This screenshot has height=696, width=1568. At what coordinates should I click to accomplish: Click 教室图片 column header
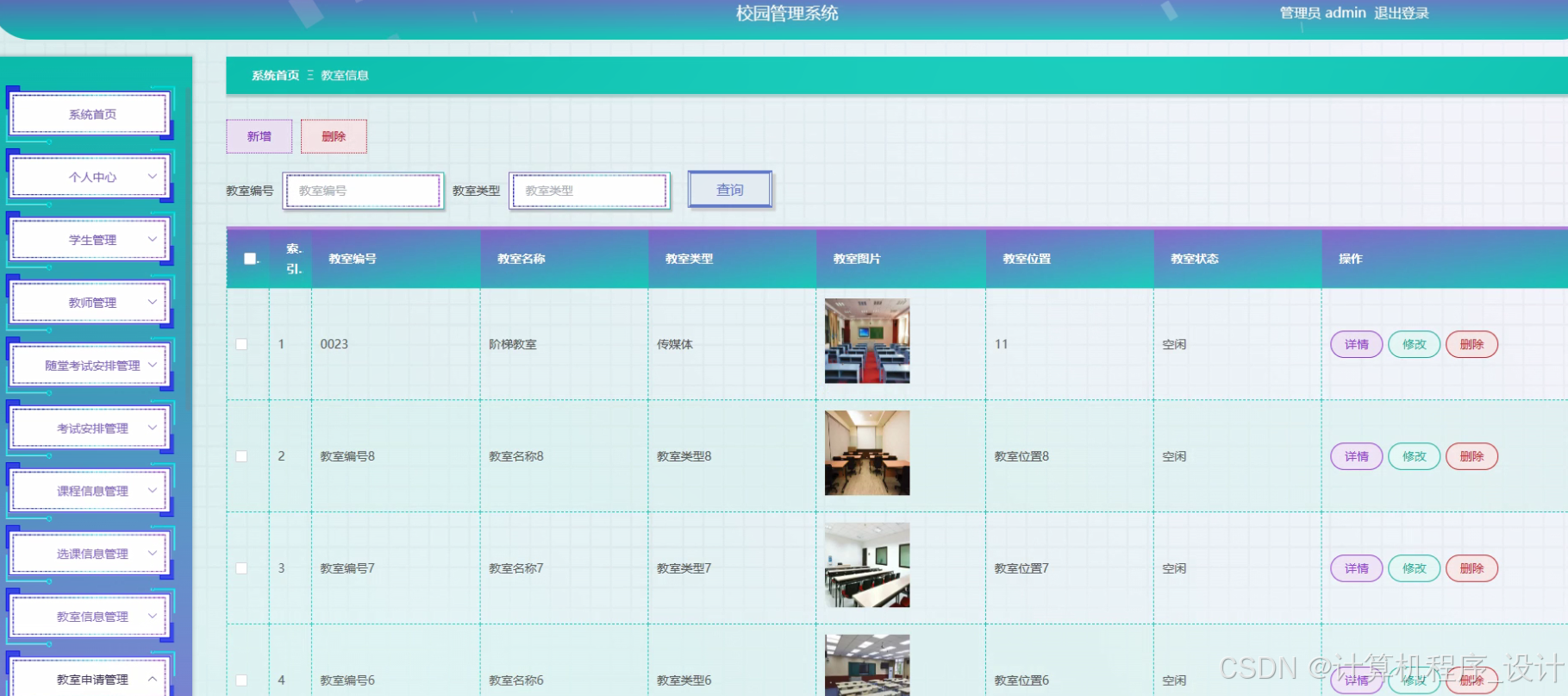point(857,259)
